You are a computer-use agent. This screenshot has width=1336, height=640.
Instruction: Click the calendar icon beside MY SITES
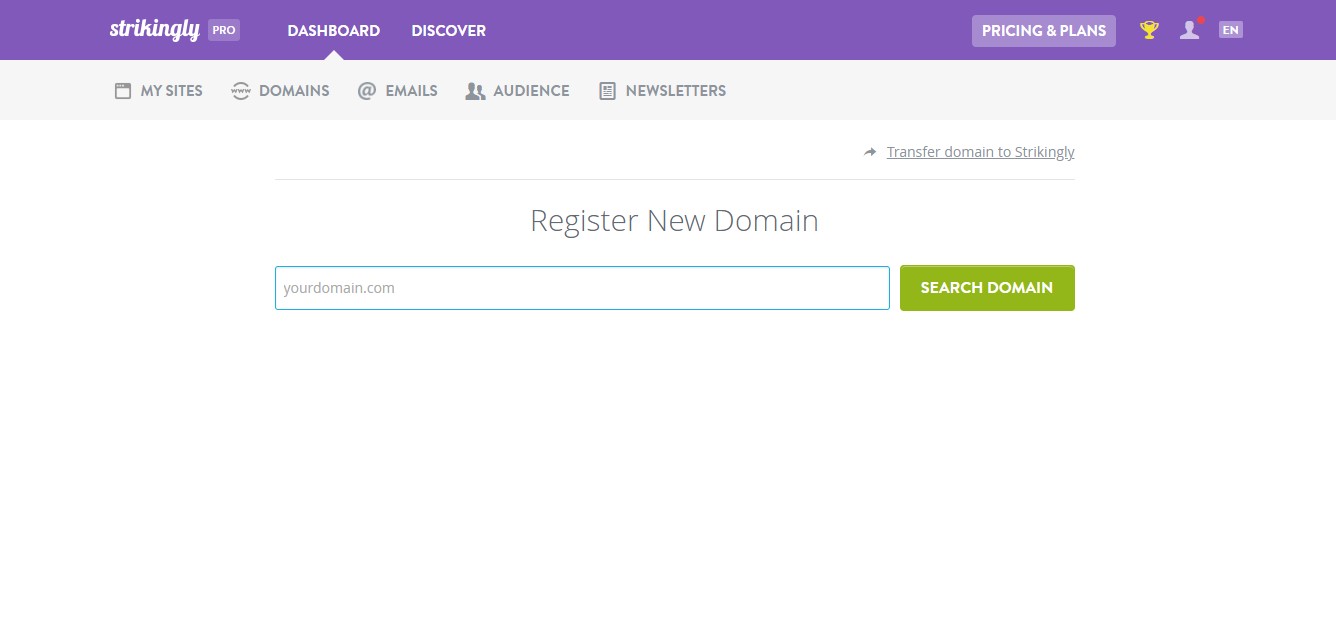point(121,90)
